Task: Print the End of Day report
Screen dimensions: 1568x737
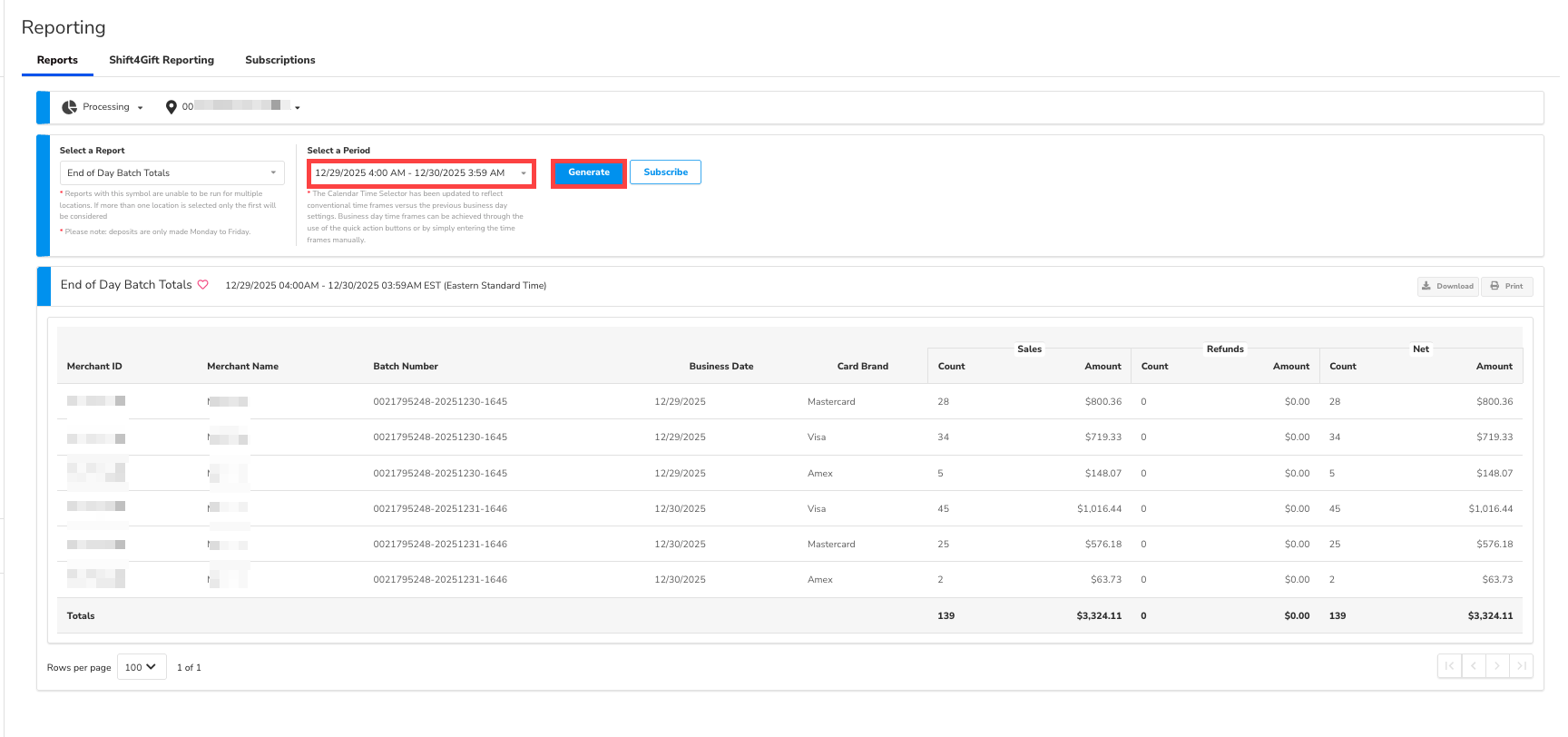Action: [1506, 286]
